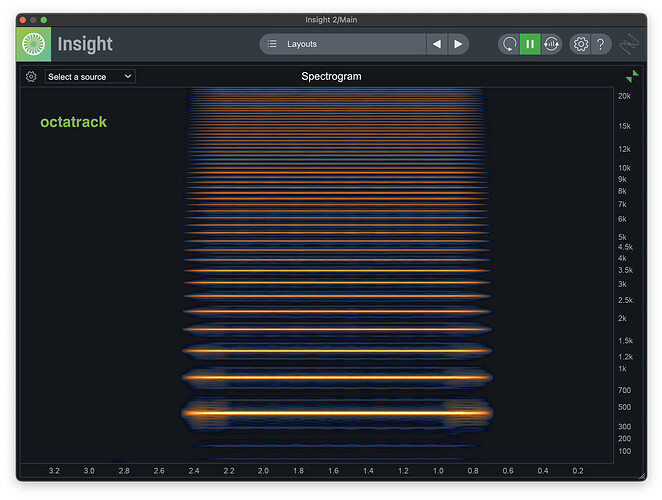Click the 20k frequency axis label
The width and height of the screenshot is (662, 500).
coord(624,96)
